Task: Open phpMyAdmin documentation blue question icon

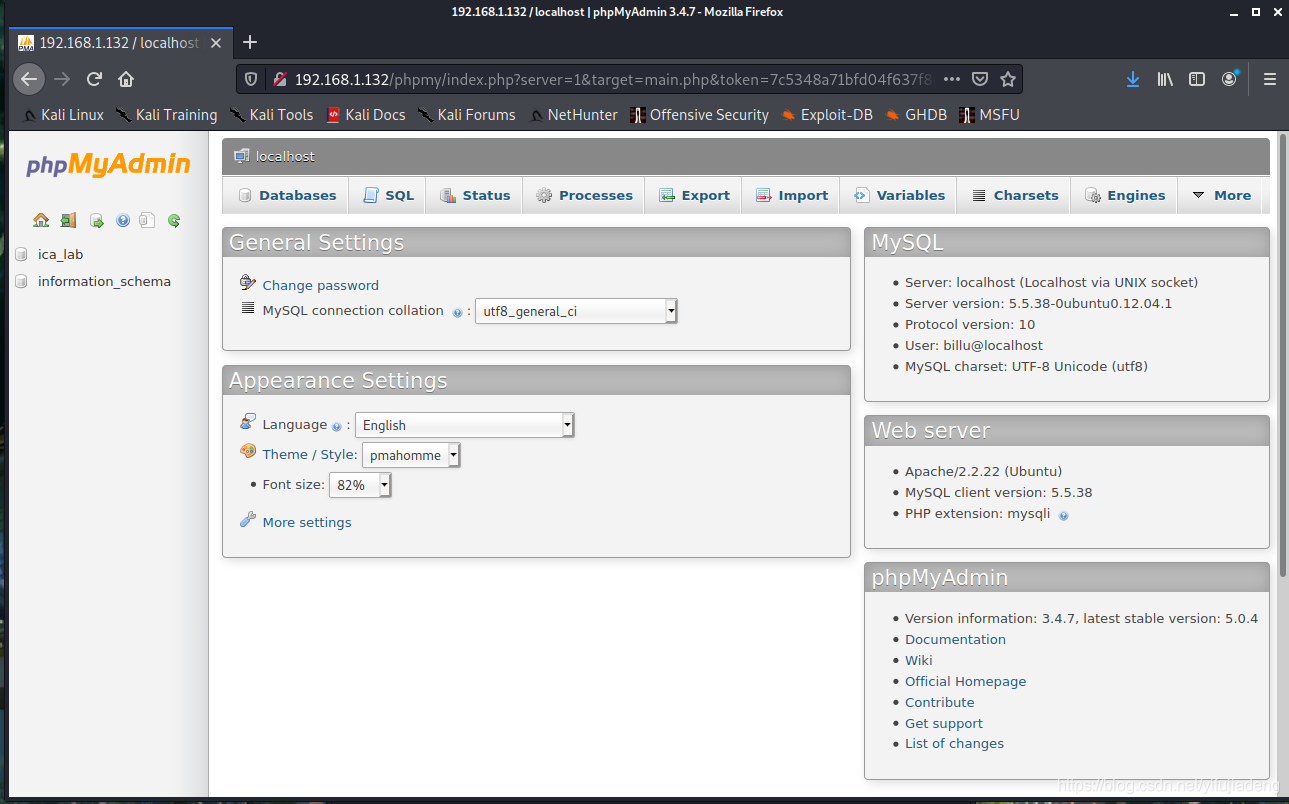Action: click(x=123, y=220)
